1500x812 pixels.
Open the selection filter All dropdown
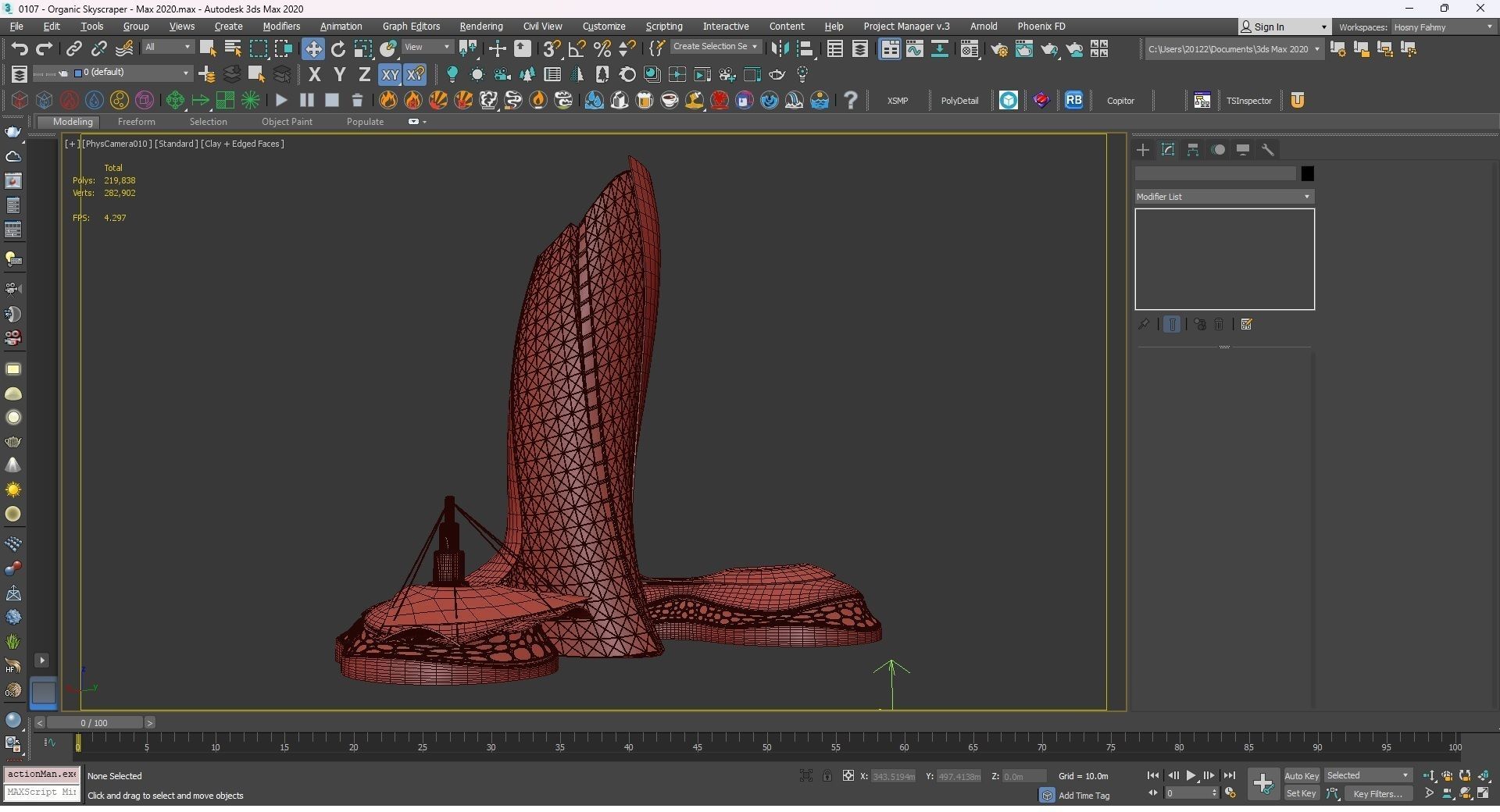[x=168, y=48]
